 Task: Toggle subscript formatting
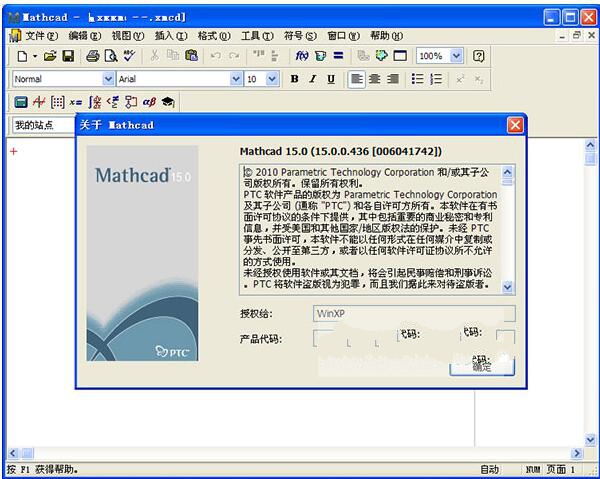point(479,79)
